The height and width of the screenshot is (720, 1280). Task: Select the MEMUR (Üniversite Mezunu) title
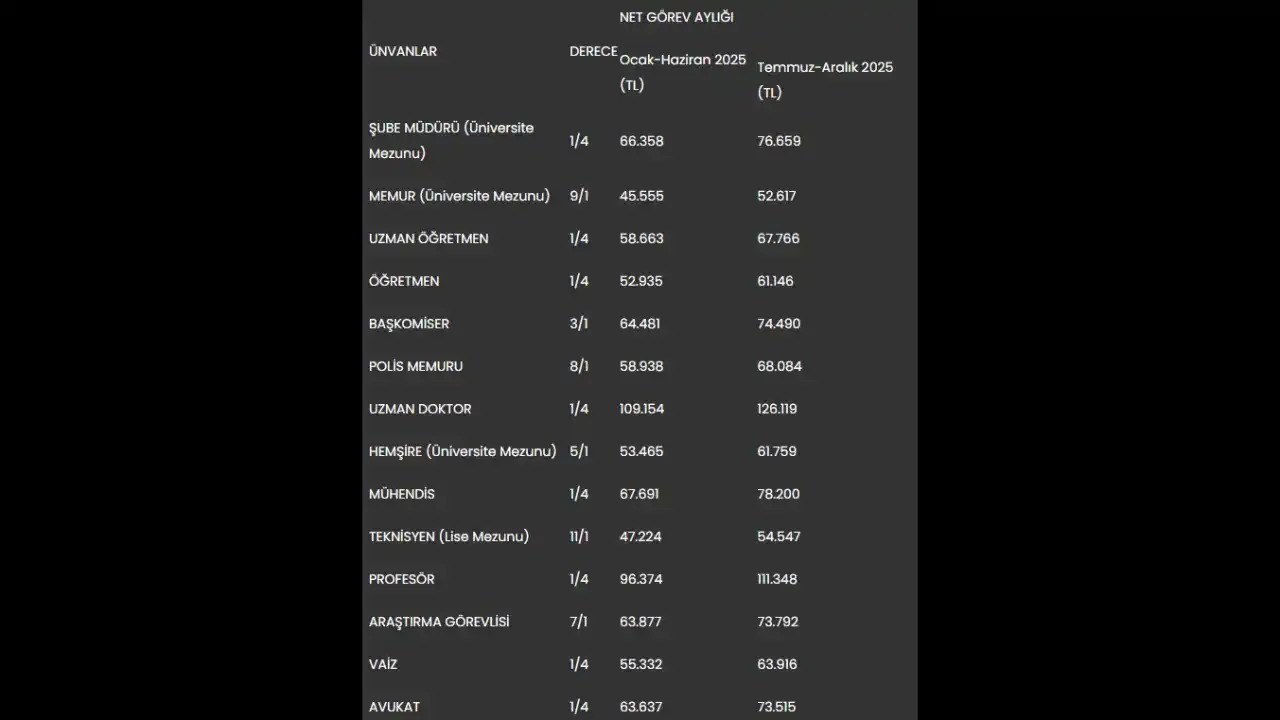point(459,196)
